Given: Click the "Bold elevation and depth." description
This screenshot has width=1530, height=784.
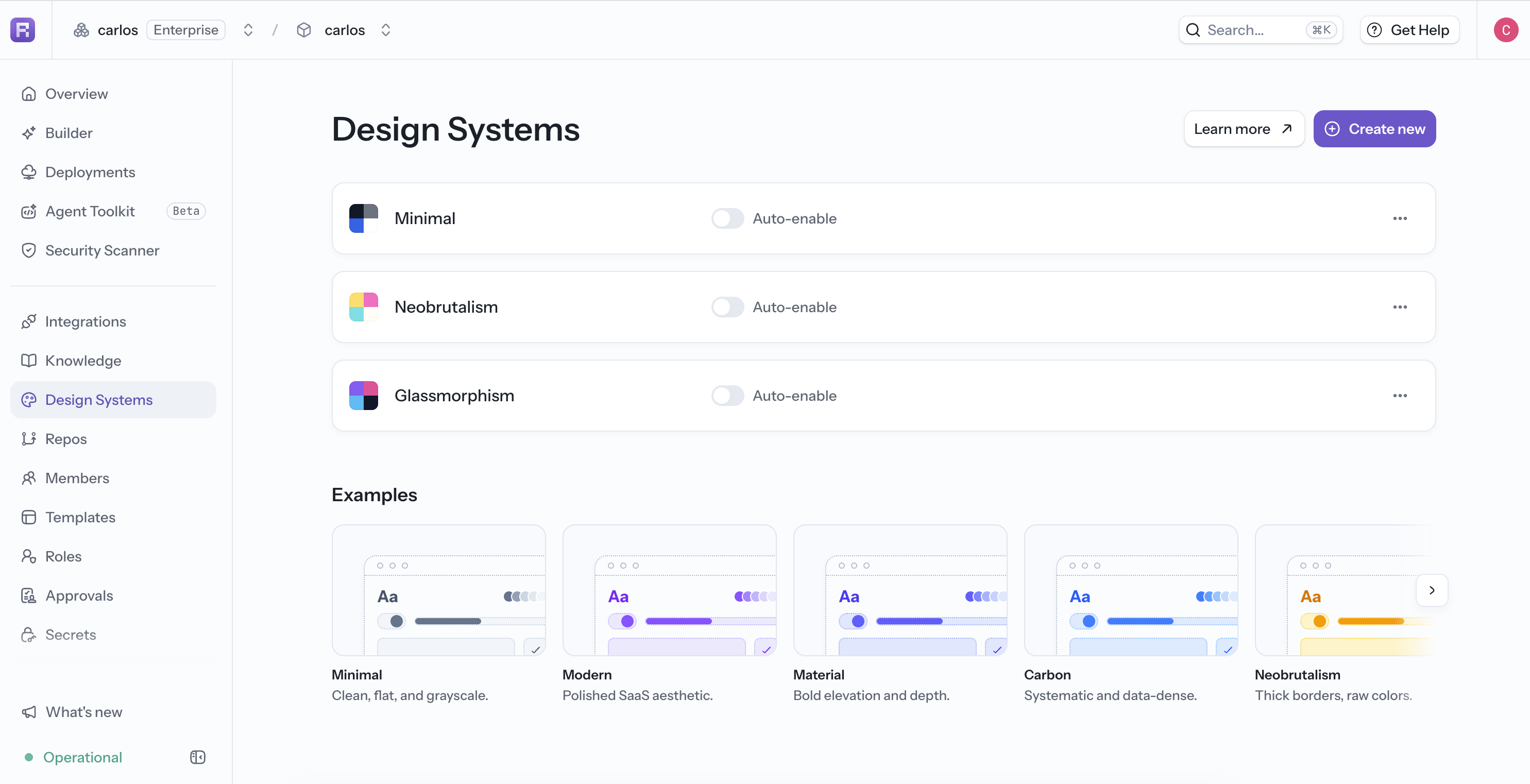Looking at the screenshot, I should click(x=871, y=695).
